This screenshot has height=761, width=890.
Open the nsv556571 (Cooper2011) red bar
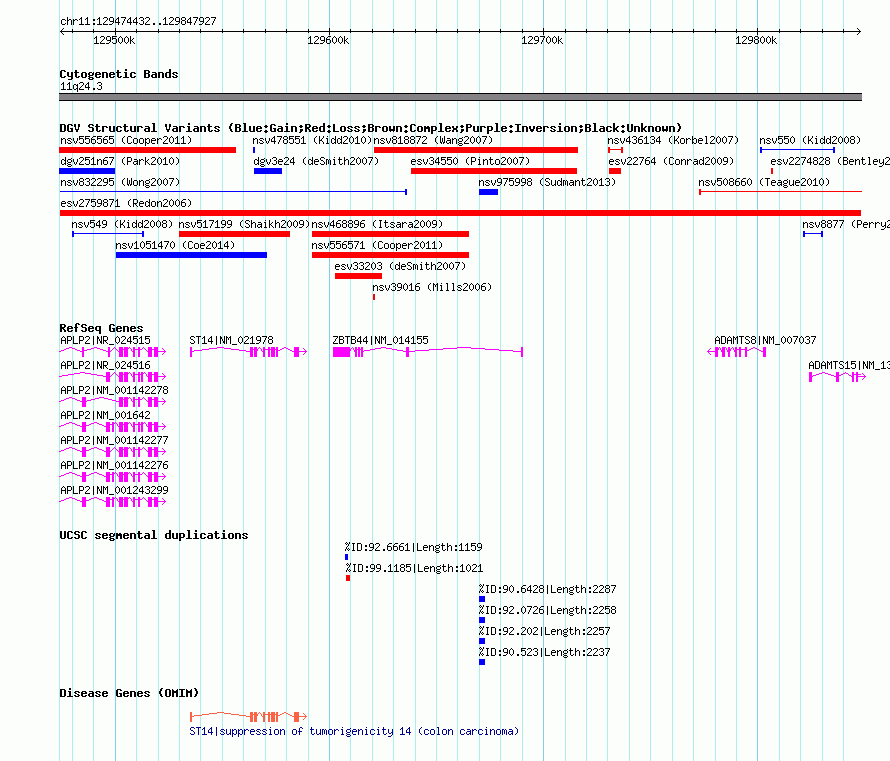click(391, 255)
